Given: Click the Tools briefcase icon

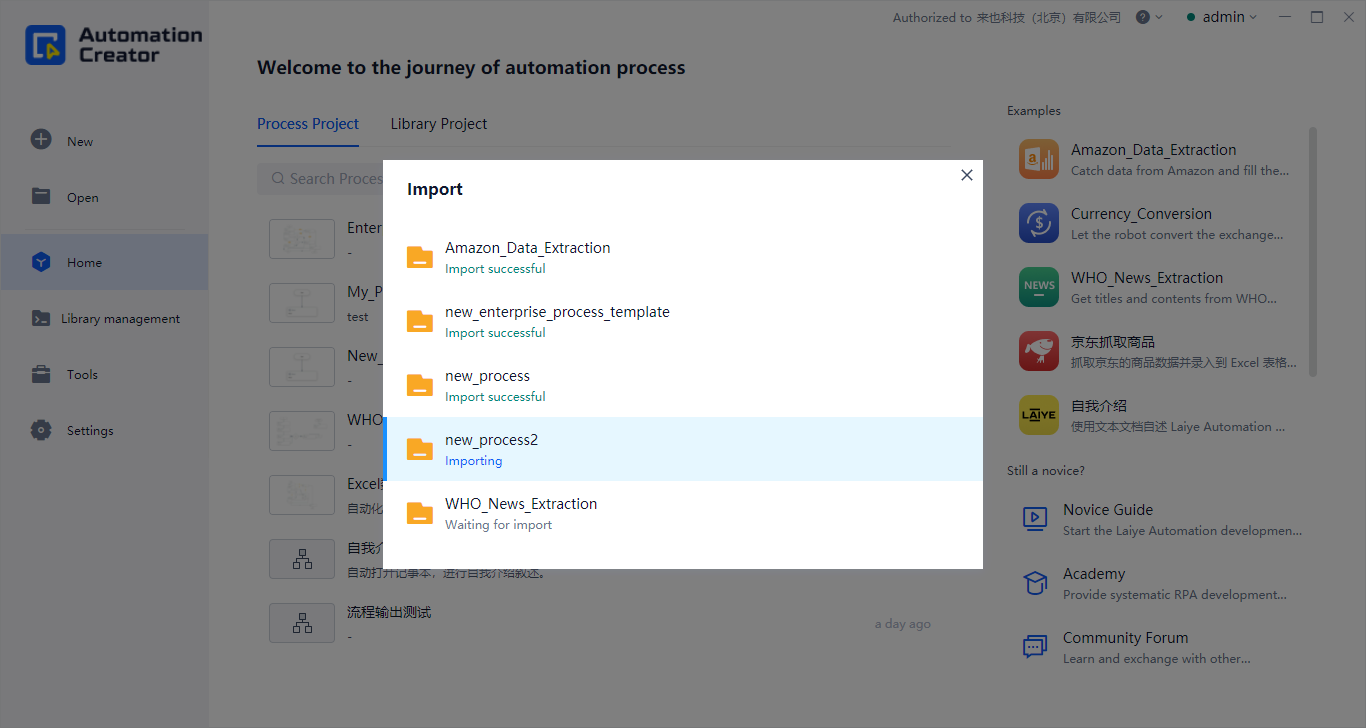Looking at the screenshot, I should 41,375.
